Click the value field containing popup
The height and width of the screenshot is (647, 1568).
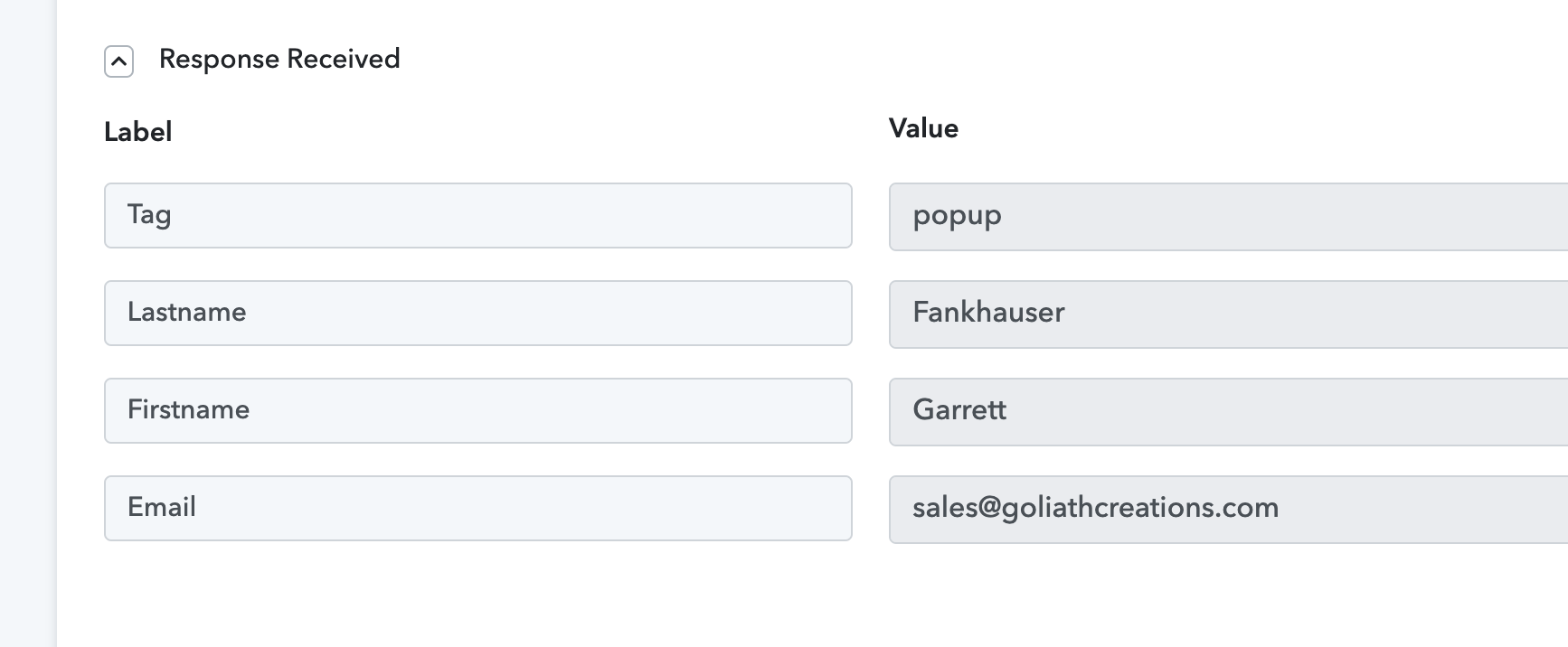[1228, 217]
